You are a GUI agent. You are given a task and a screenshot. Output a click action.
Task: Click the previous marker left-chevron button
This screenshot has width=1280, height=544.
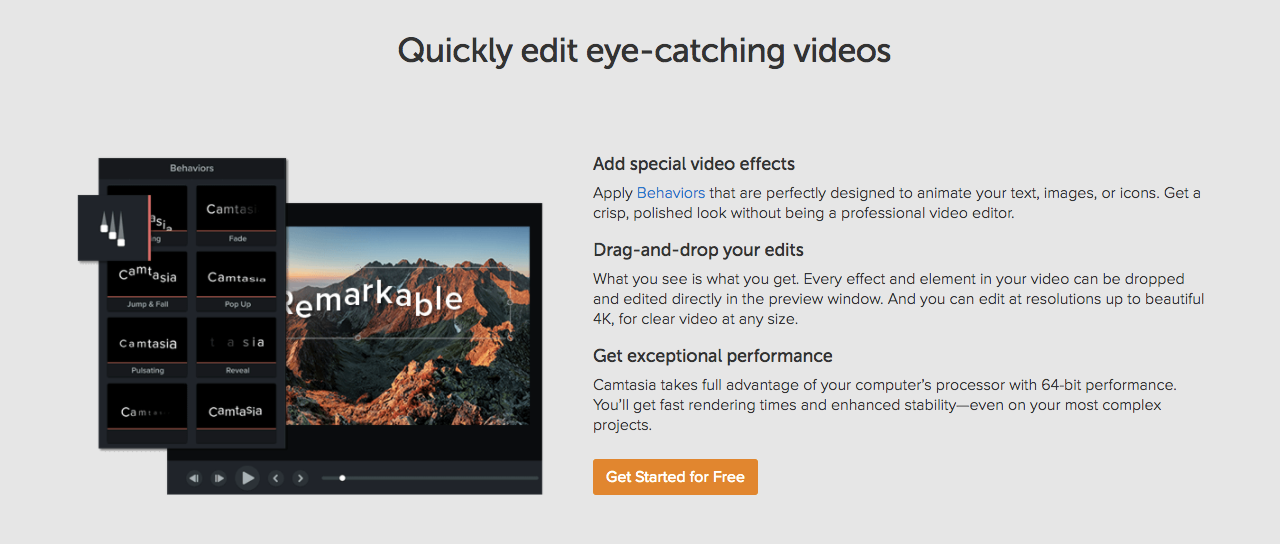pos(276,479)
